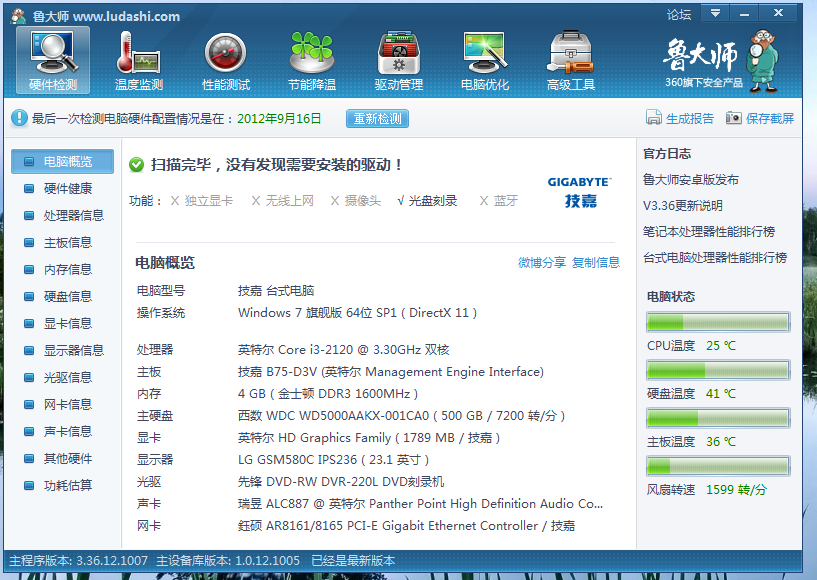Click the 先锋 DVD-RW DVR-220L value

click(x=341, y=482)
